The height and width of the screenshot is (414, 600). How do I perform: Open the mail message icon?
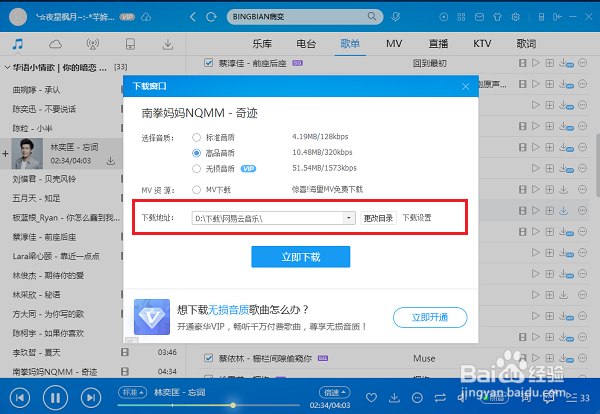click(479, 17)
